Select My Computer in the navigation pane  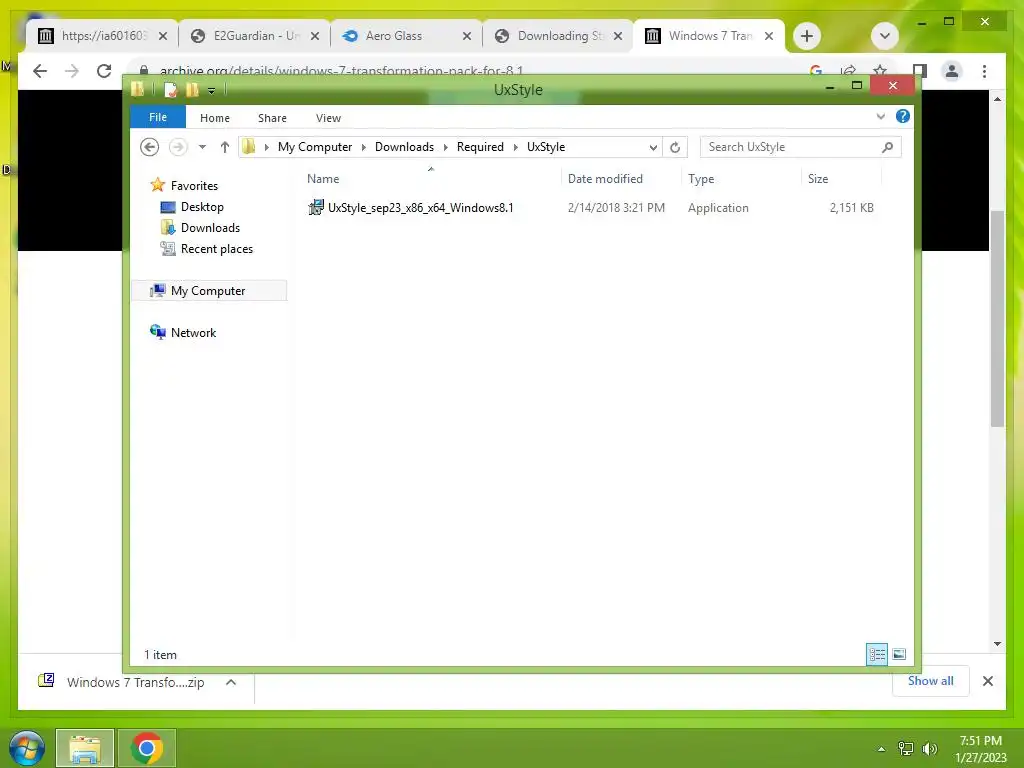pos(208,291)
